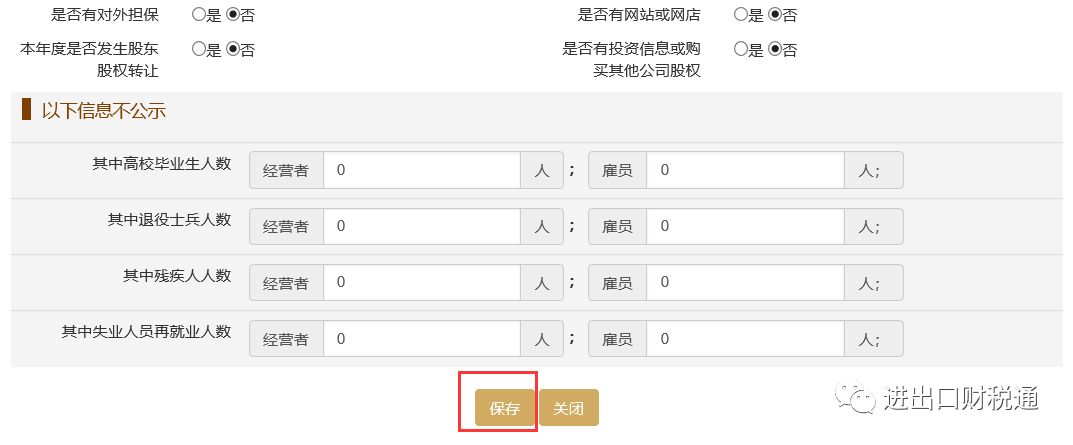Click 雇员 field for 高校毕业生人数
This screenshot has height=445, width=1073.
coord(745,171)
